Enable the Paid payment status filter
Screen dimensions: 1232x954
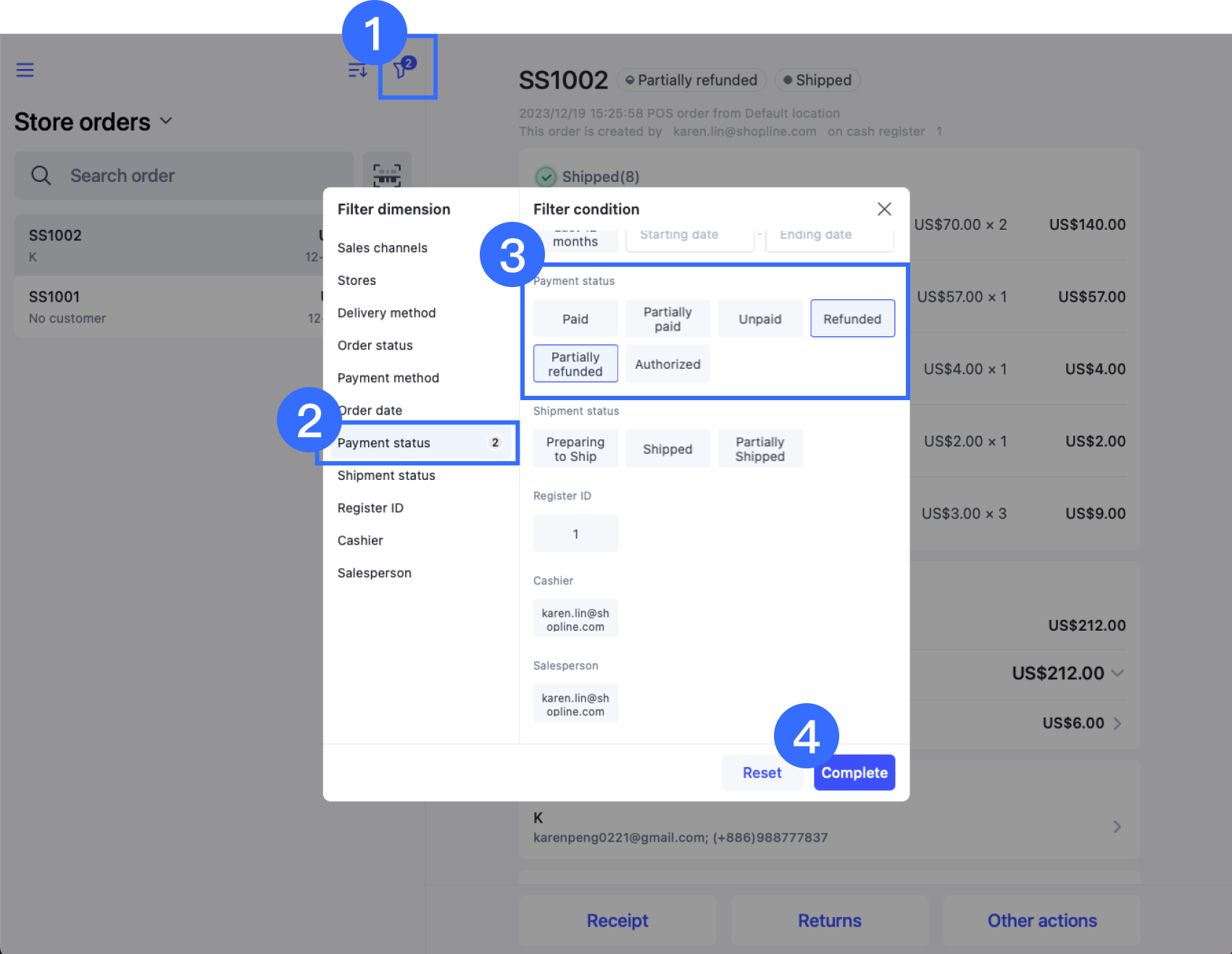pos(575,318)
